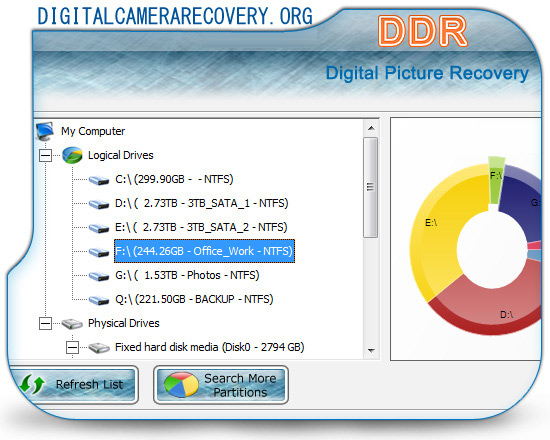This screenshot has height=440, width=550.
Task: Collapse the Logical Drives tree node
Action: point(45,155)
